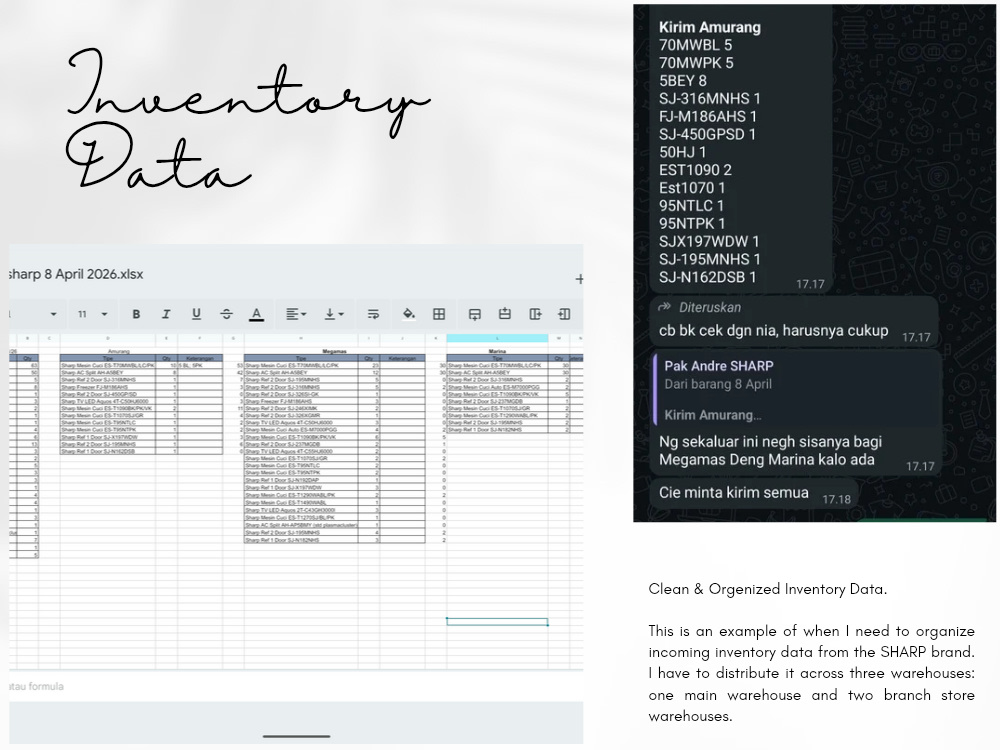Click the outlined active cell in column L
The height and width of the screenshot is (750, 1000).
click(497, 621)
